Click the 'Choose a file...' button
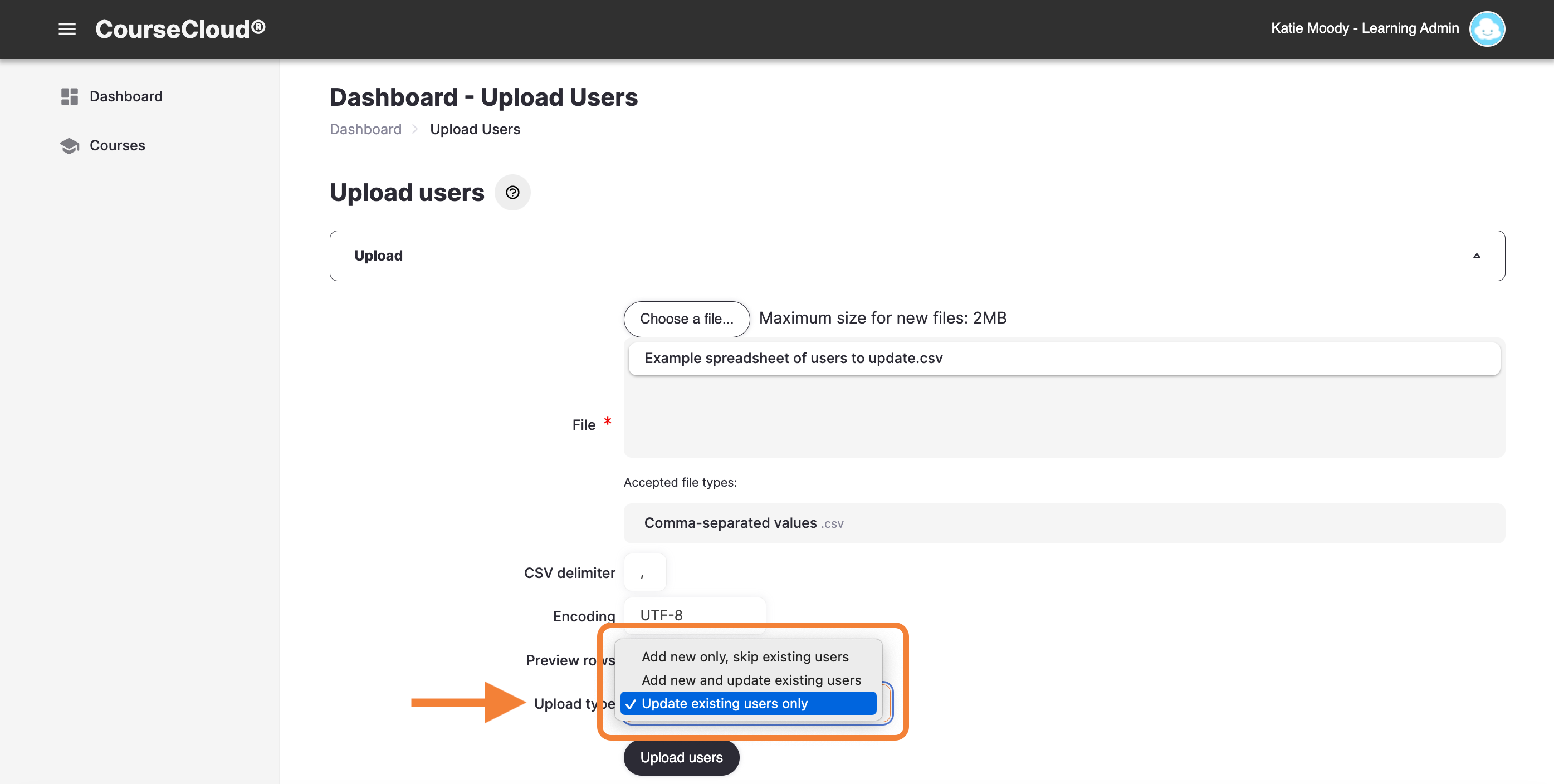 pyautogui.click(x=687, y=318)
